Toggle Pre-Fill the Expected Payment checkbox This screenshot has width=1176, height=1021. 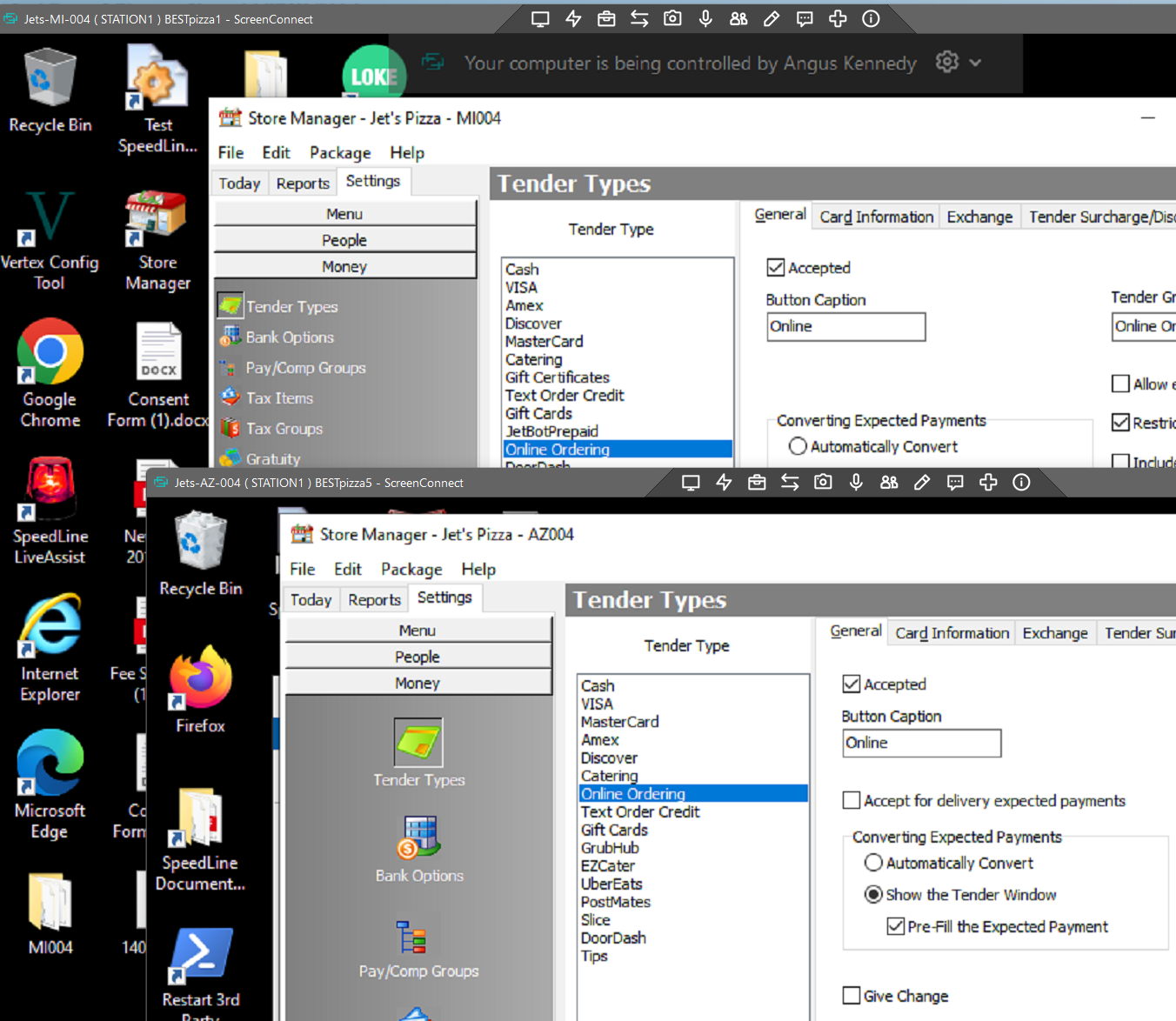click(895, 926)
